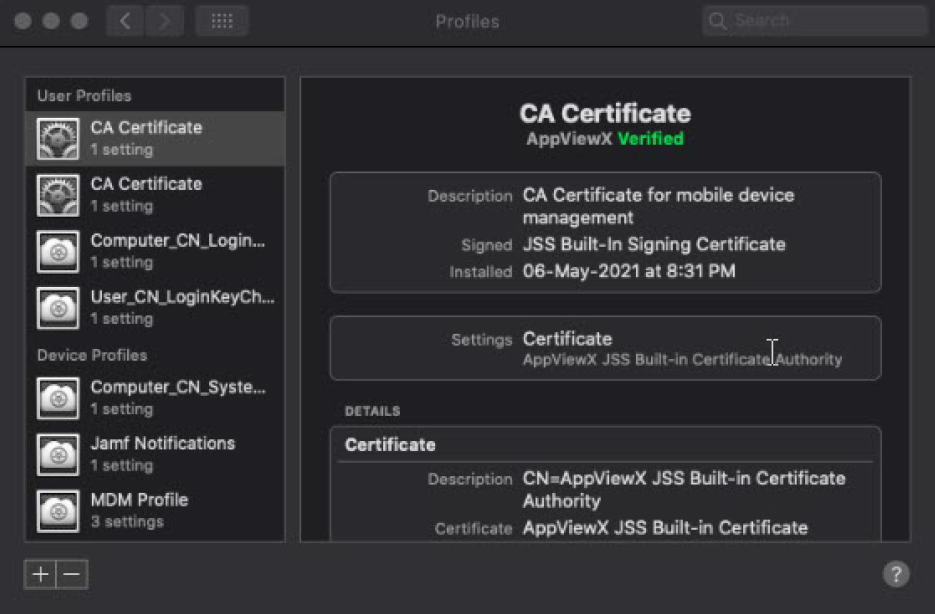Click 'CN=AppViewX JSS Built-in Certificate Authority' description
Viewport: 935px width, 614px height.
(x=684, y=489)
